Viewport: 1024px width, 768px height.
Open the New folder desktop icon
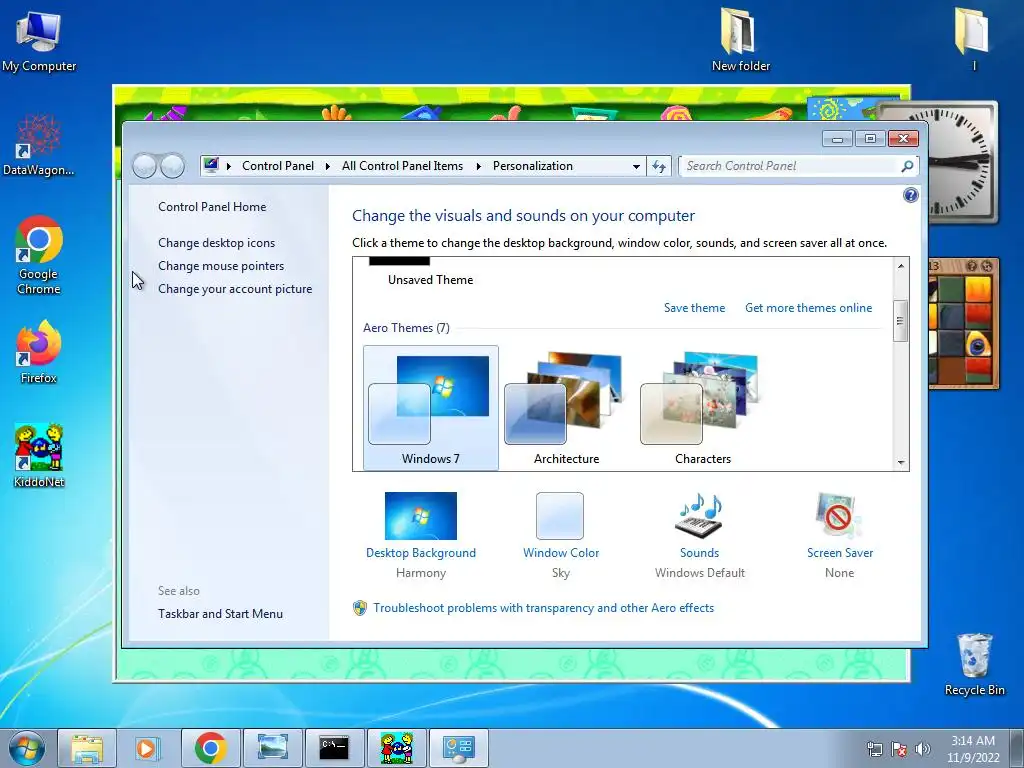click(x=741, y=40)
